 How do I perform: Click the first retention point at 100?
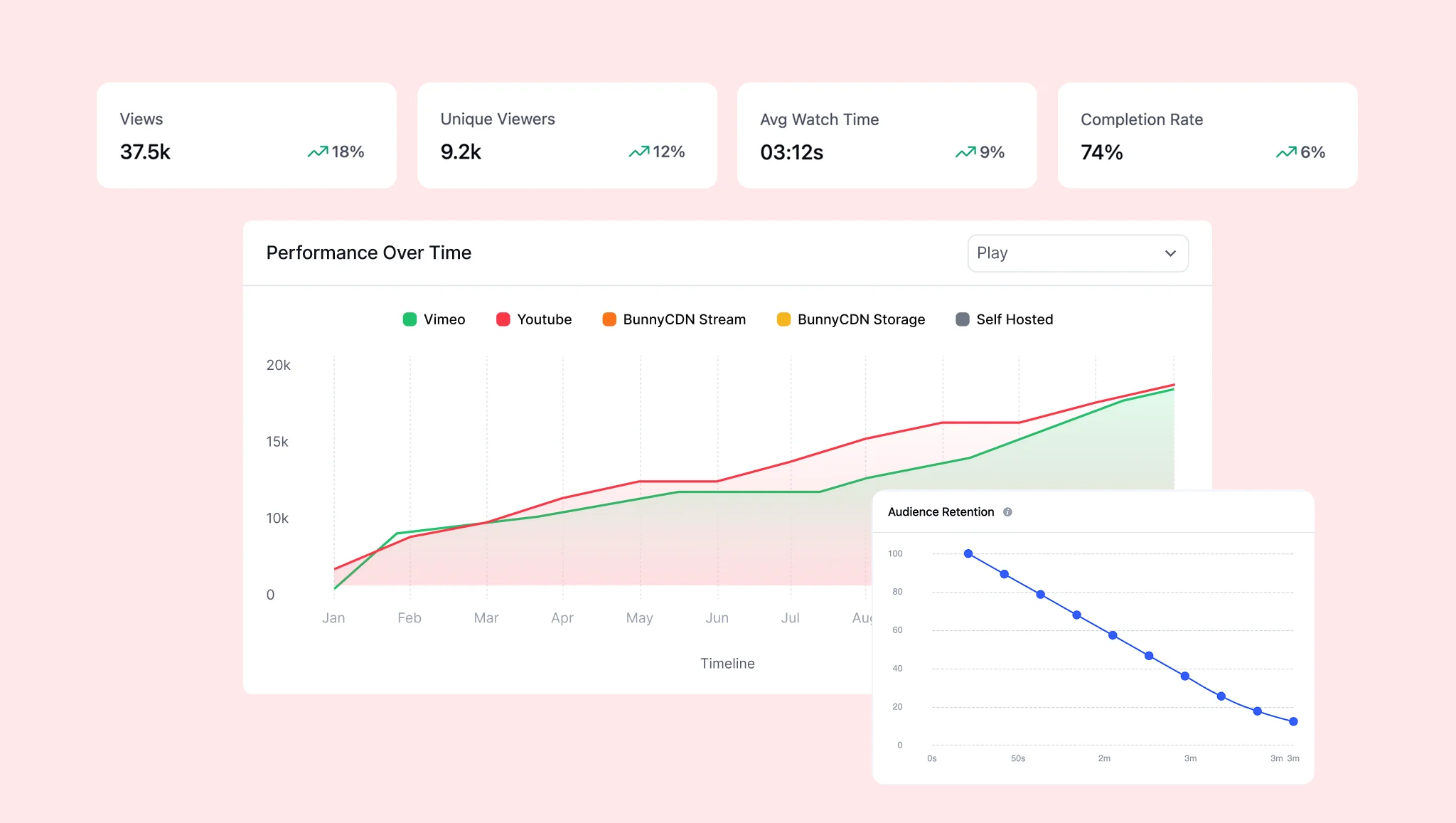coord(968,553)
